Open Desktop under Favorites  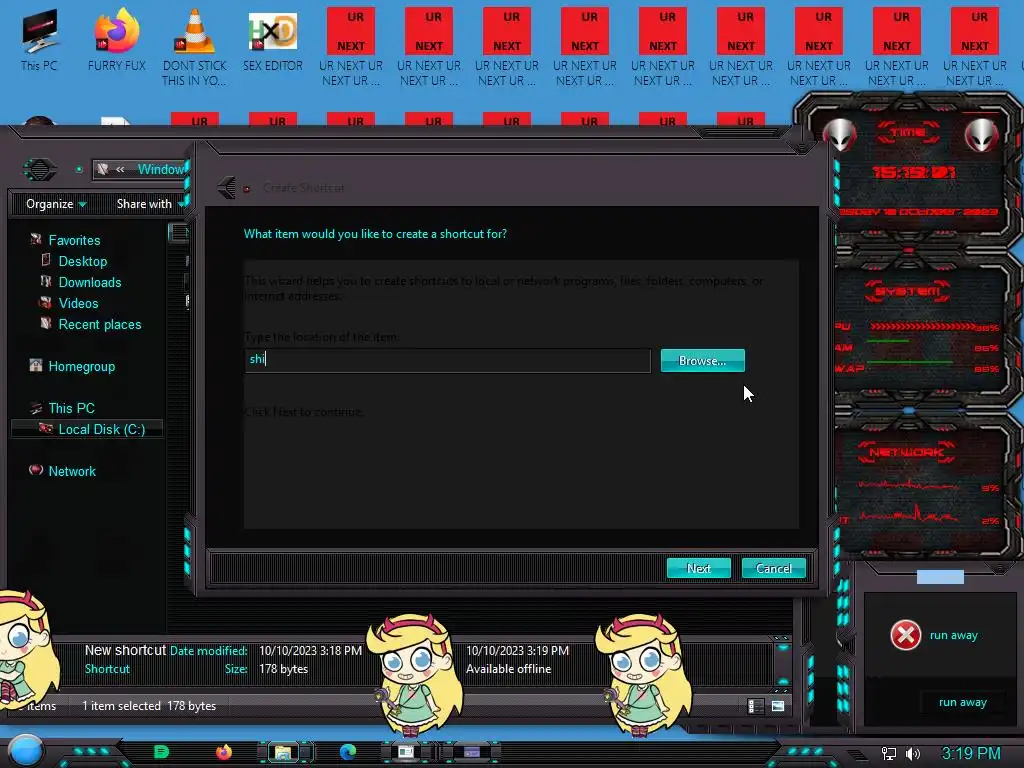pyautogui.click(x=82, y=261)
